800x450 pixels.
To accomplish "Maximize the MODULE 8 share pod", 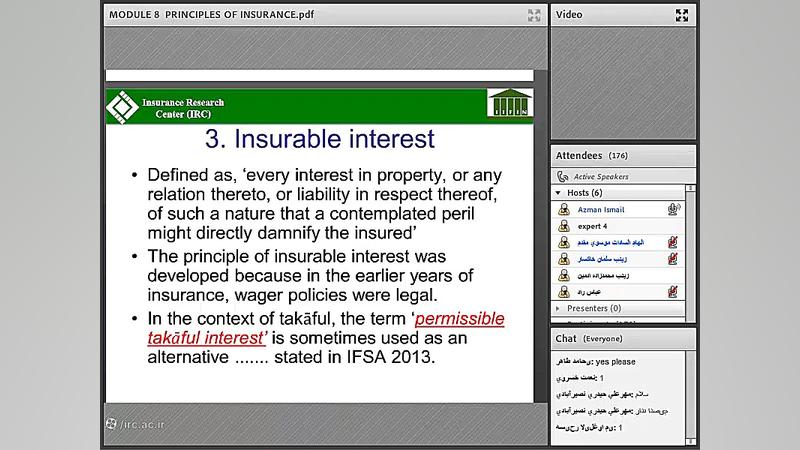I will coord(534,15).
